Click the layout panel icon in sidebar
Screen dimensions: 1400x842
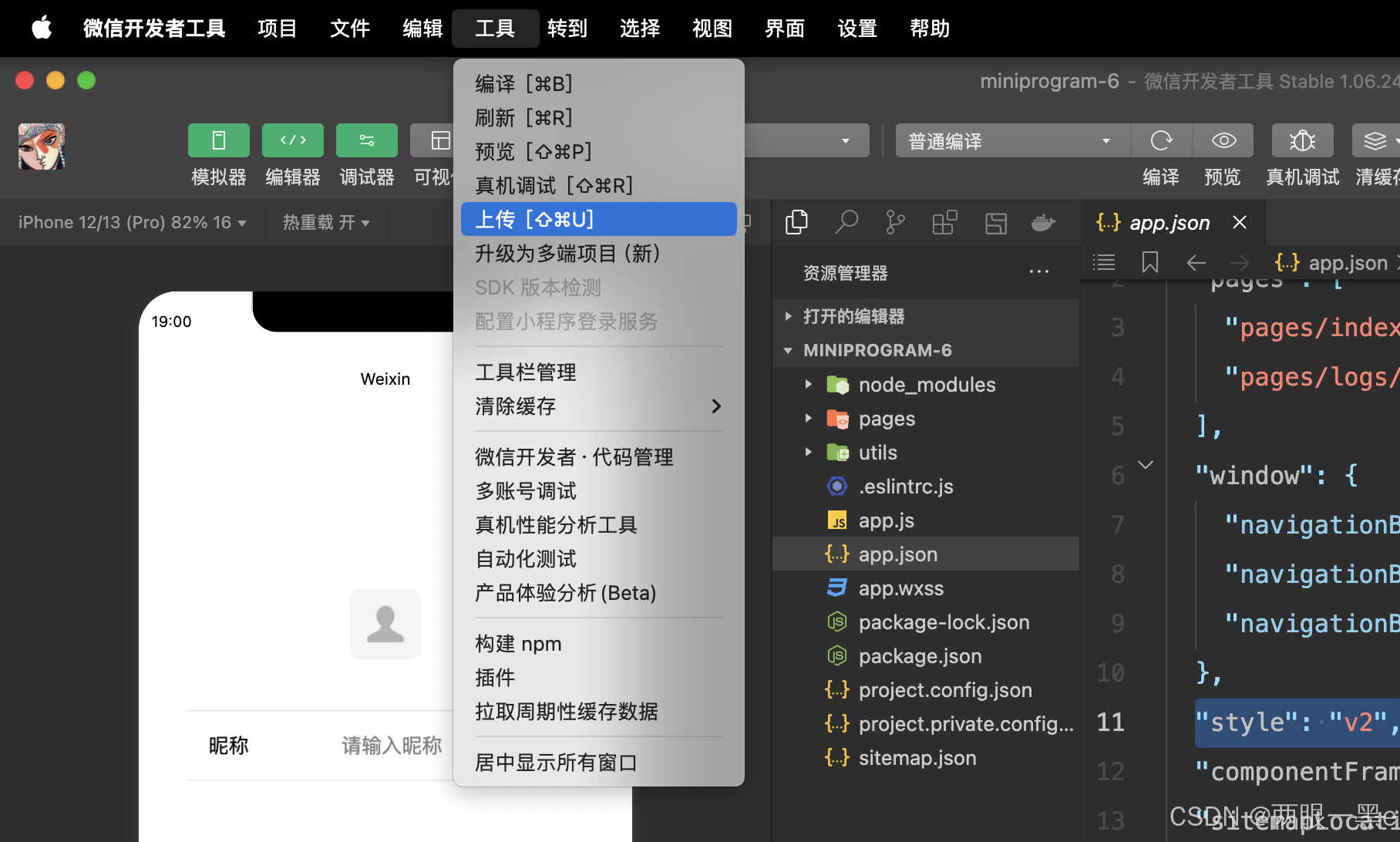pyautogui.click(x=995, y=224)
